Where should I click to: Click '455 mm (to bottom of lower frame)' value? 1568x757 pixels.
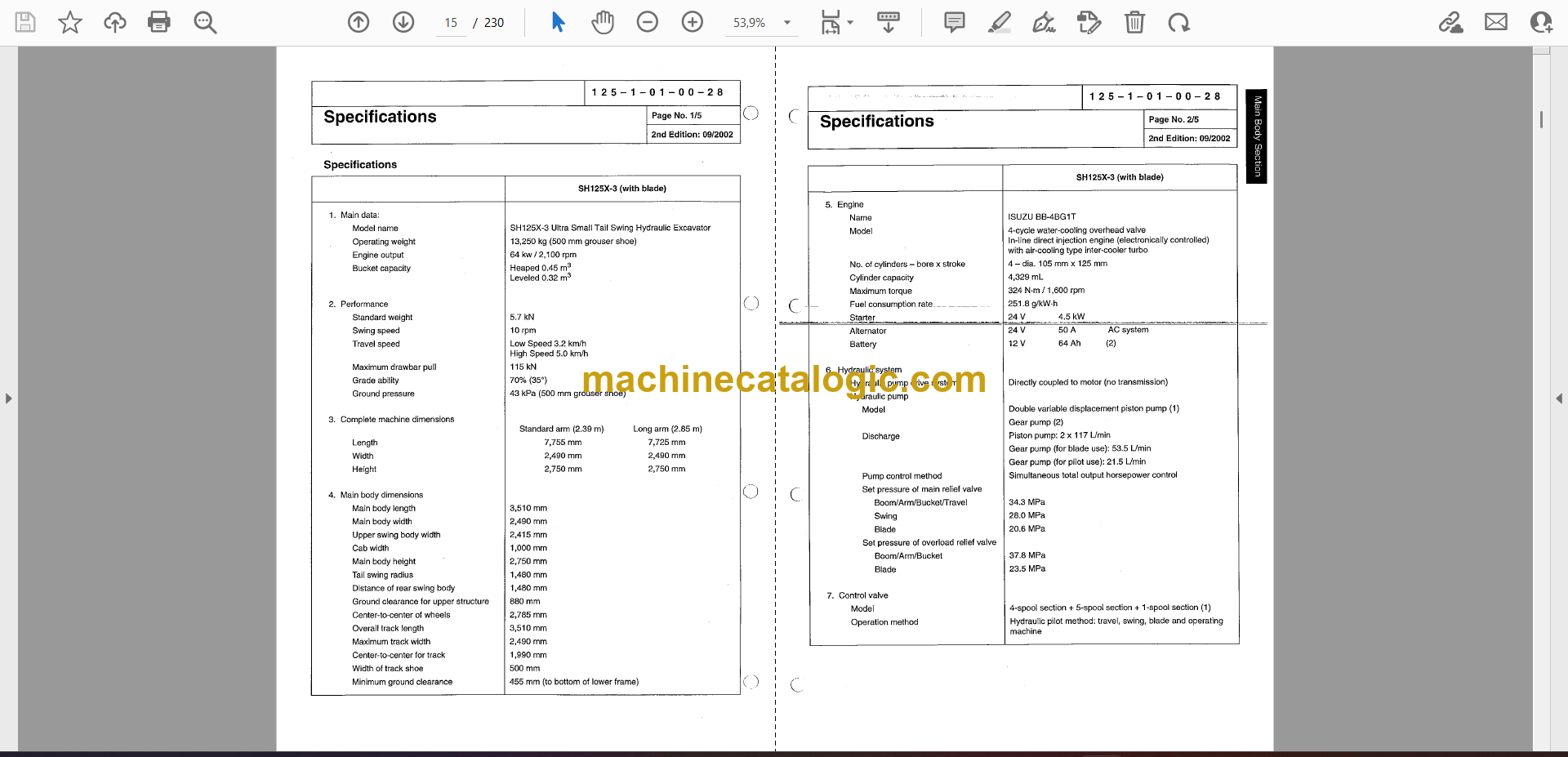point(574,682)
